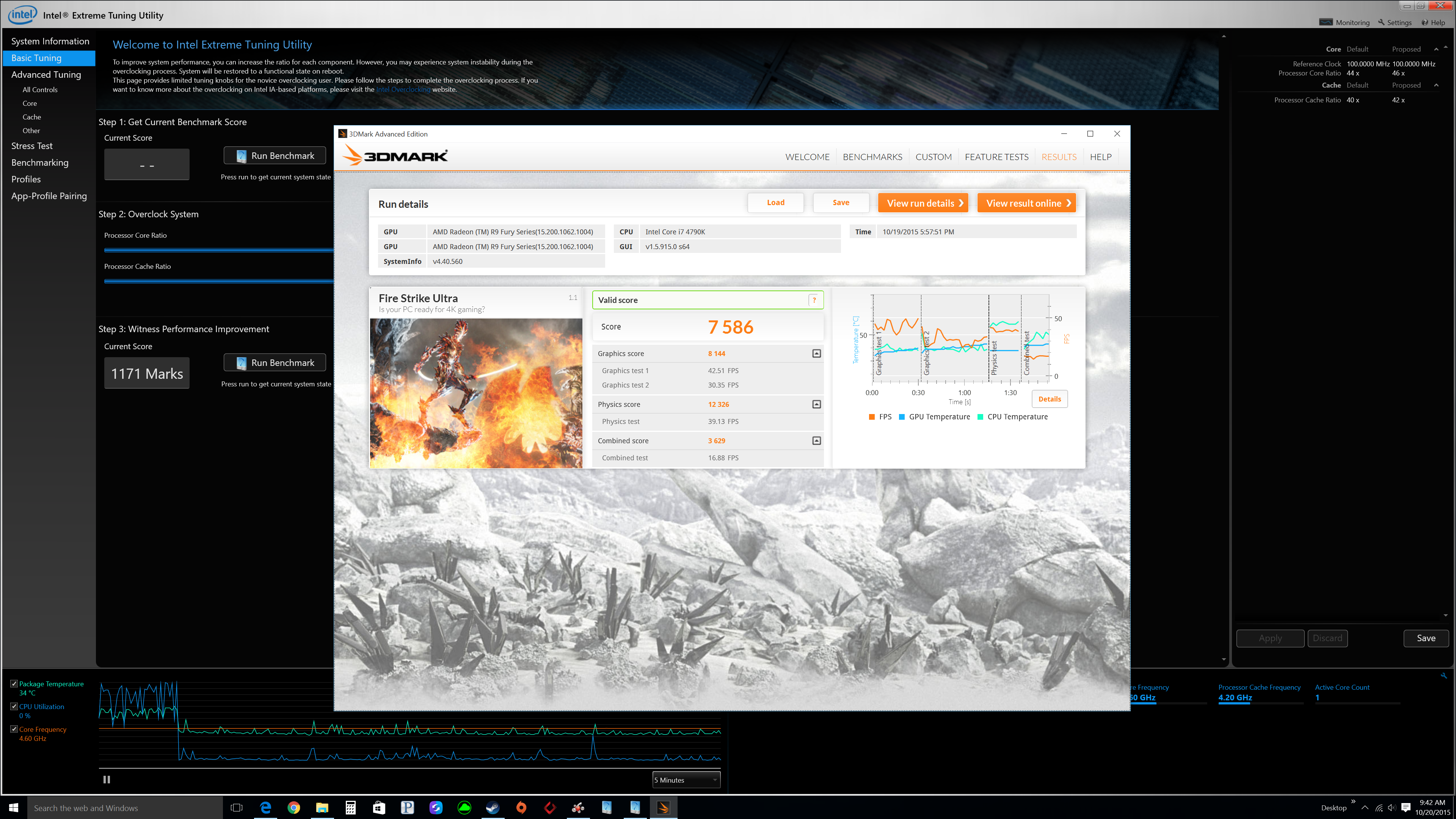Open the red diamond app on taskbar
The height and width of the screenshot is (819, 1456).
pos(549,808)
